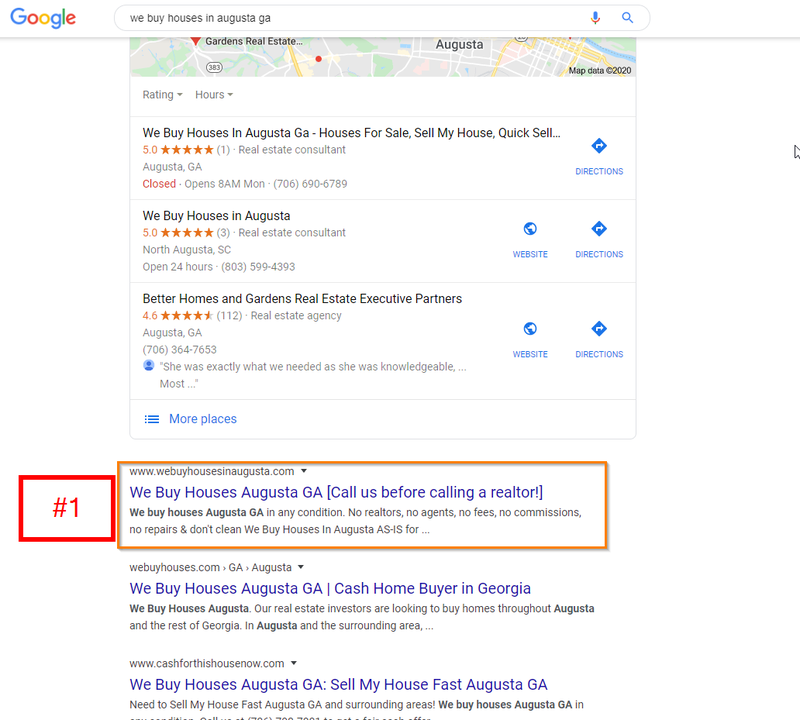Viewport: 800px width, 720px height.
Task: Click the blue search magnifier icon
Action: (x=627, y=18)
